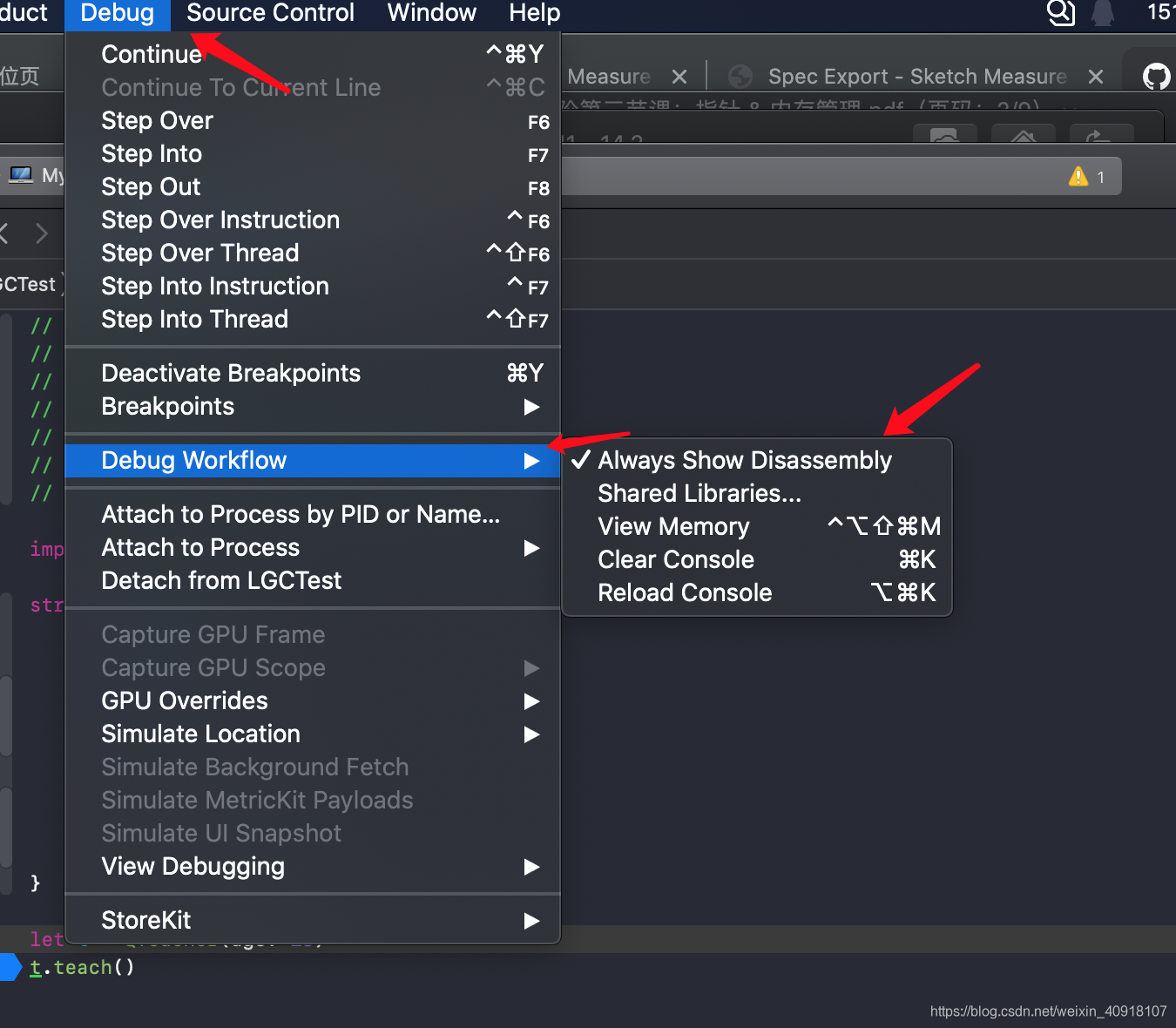Click the t.teach() code line

click(82, 967)
